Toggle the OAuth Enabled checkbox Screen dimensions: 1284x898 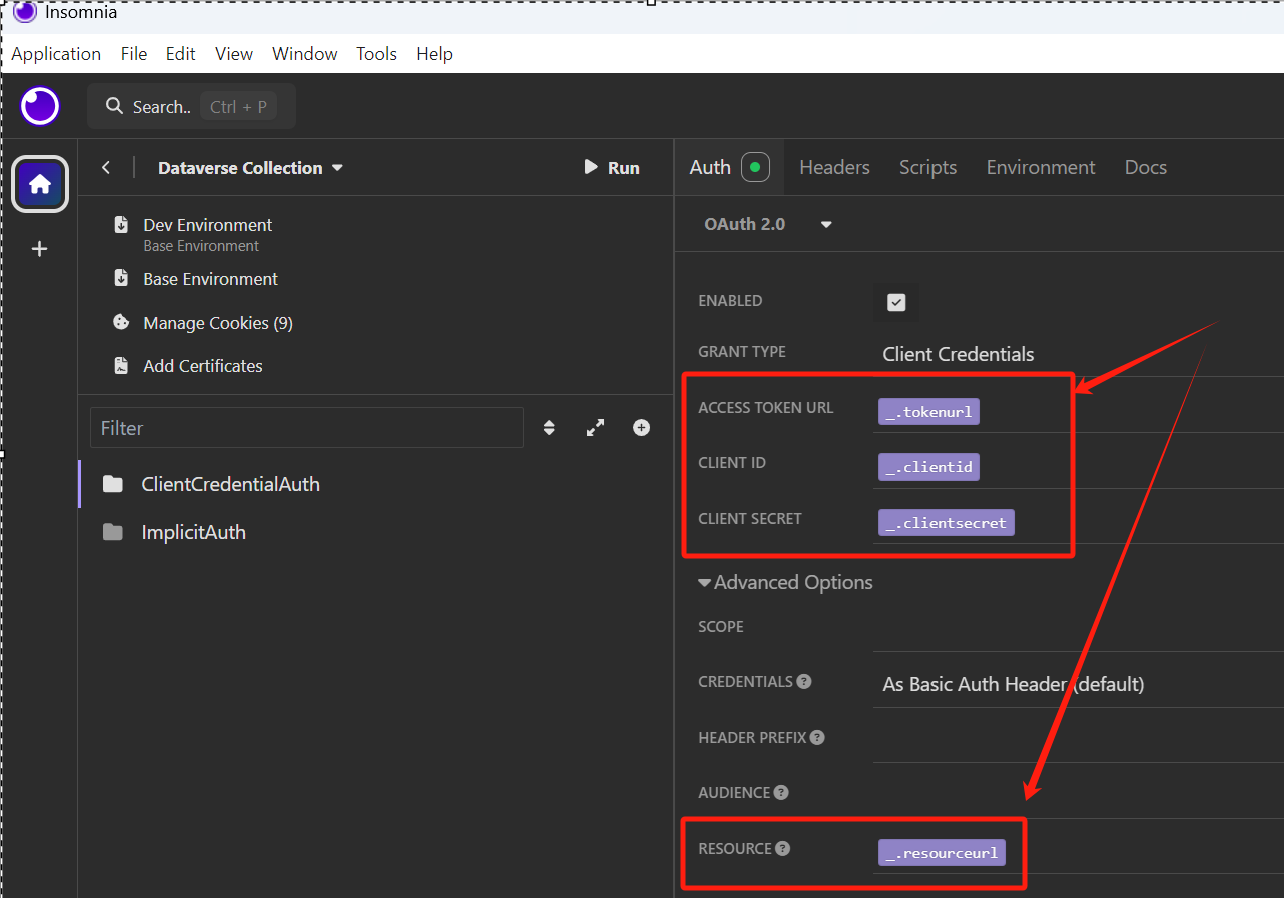(896, 302)
